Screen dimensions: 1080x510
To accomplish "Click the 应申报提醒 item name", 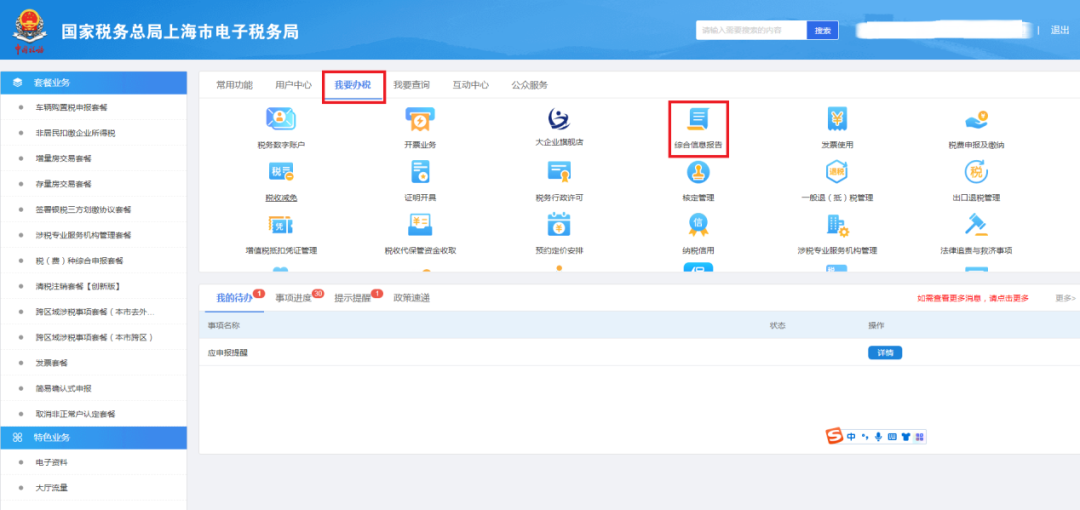I will click(227, 353).
